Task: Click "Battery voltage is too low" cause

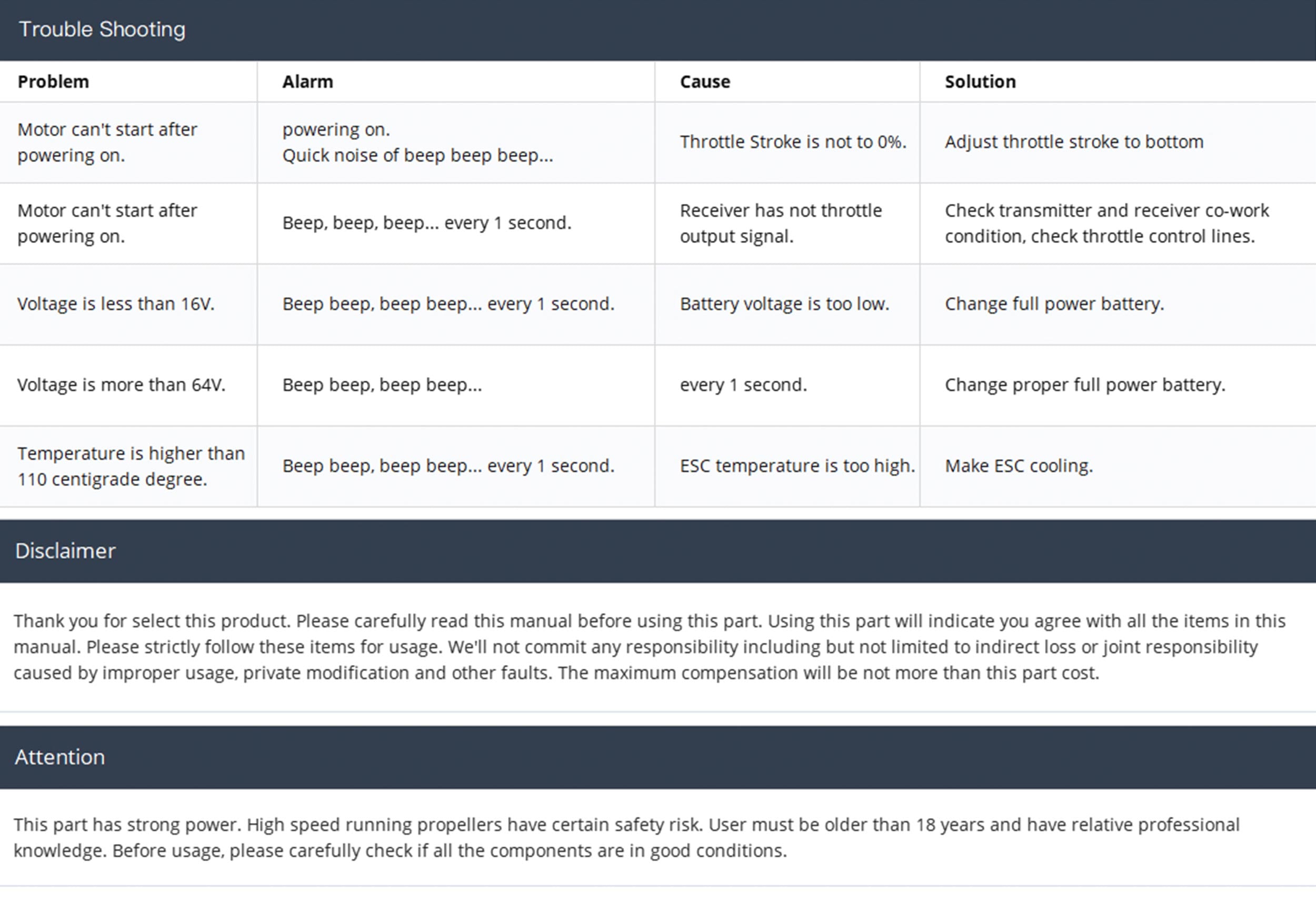Action: point(784,304)
